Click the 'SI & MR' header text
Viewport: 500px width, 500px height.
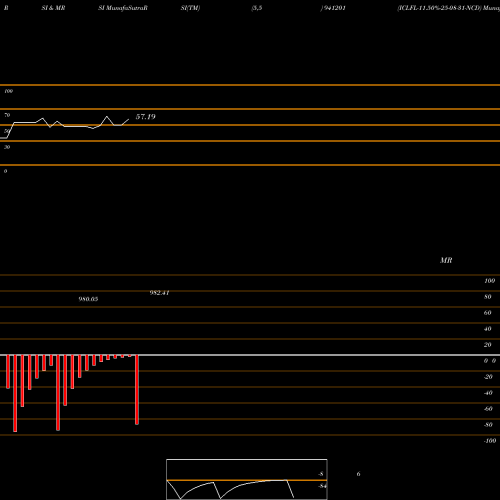pos(53,8)
